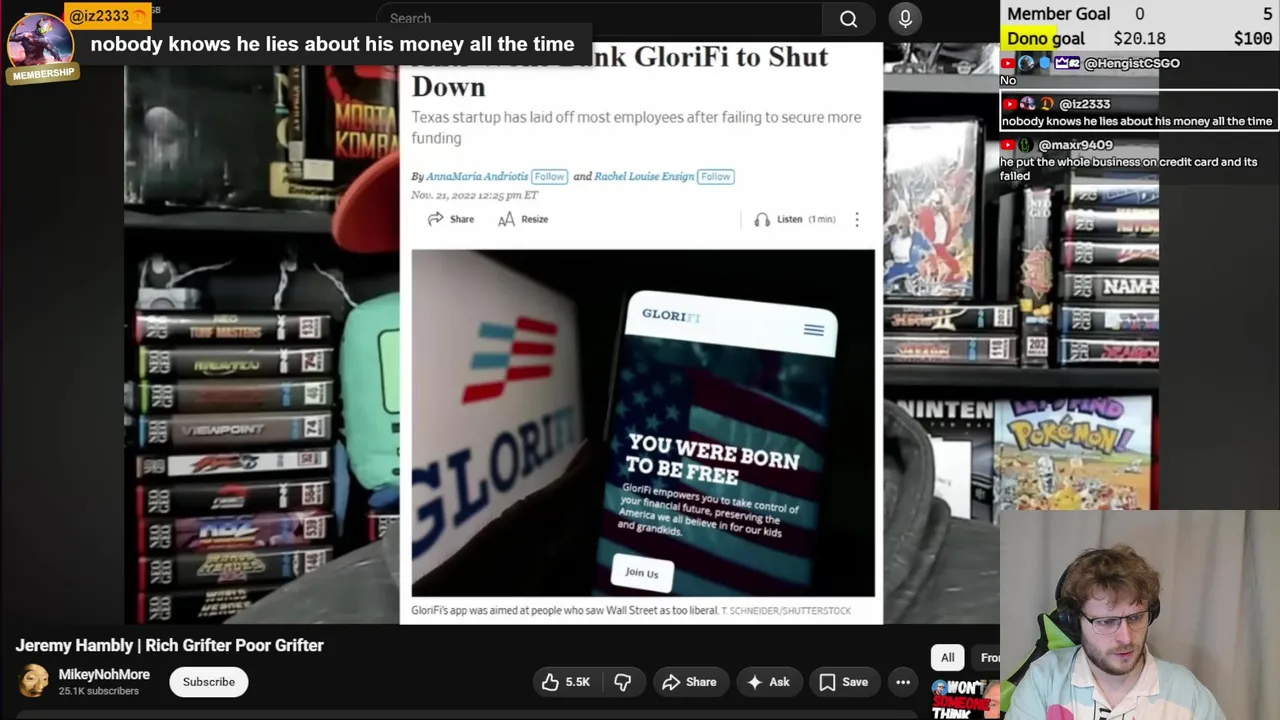This screenshot has width=1280, height=720.
Task: Like the video with 5.5K thumbs up
Action: (565, 682)
